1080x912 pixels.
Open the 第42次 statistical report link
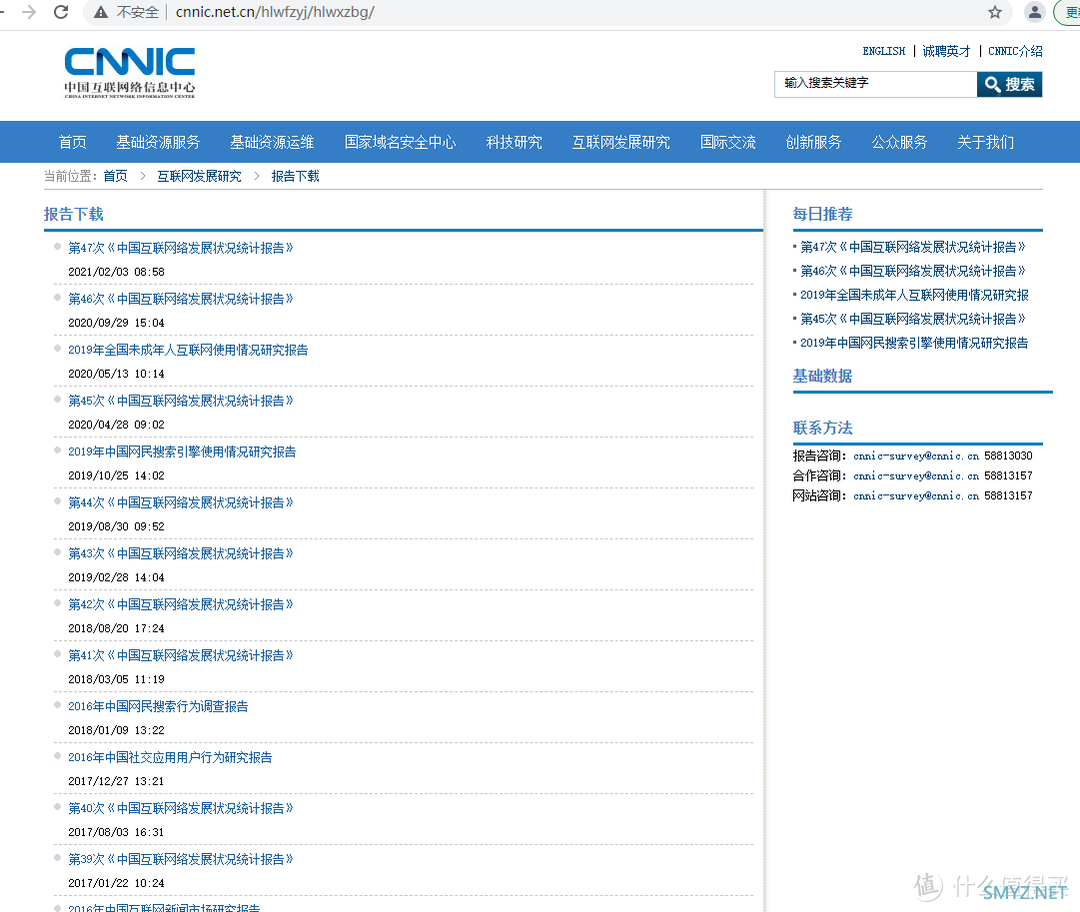coord(180,605)
